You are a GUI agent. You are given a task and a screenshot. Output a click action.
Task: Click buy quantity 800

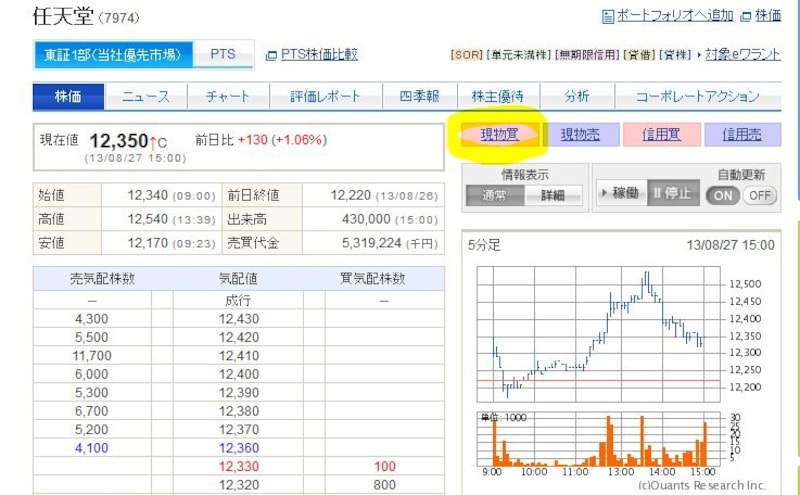coord(384,484)
